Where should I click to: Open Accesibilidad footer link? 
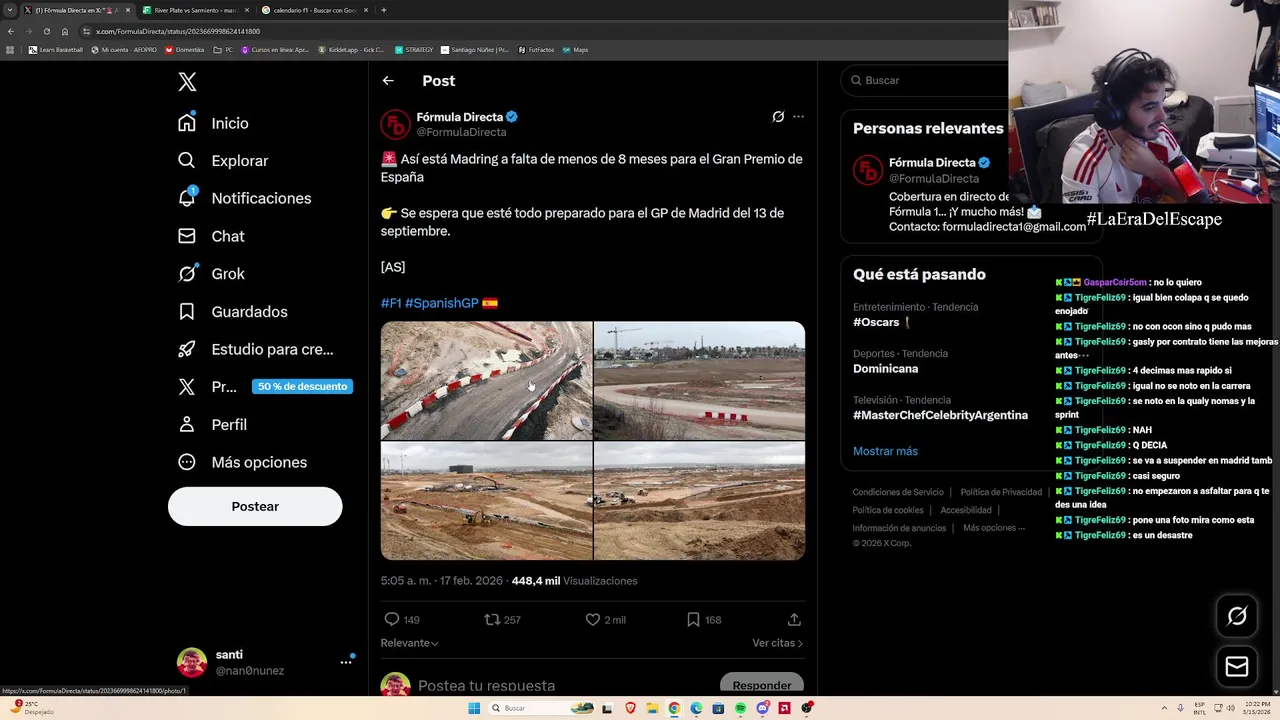966,510
